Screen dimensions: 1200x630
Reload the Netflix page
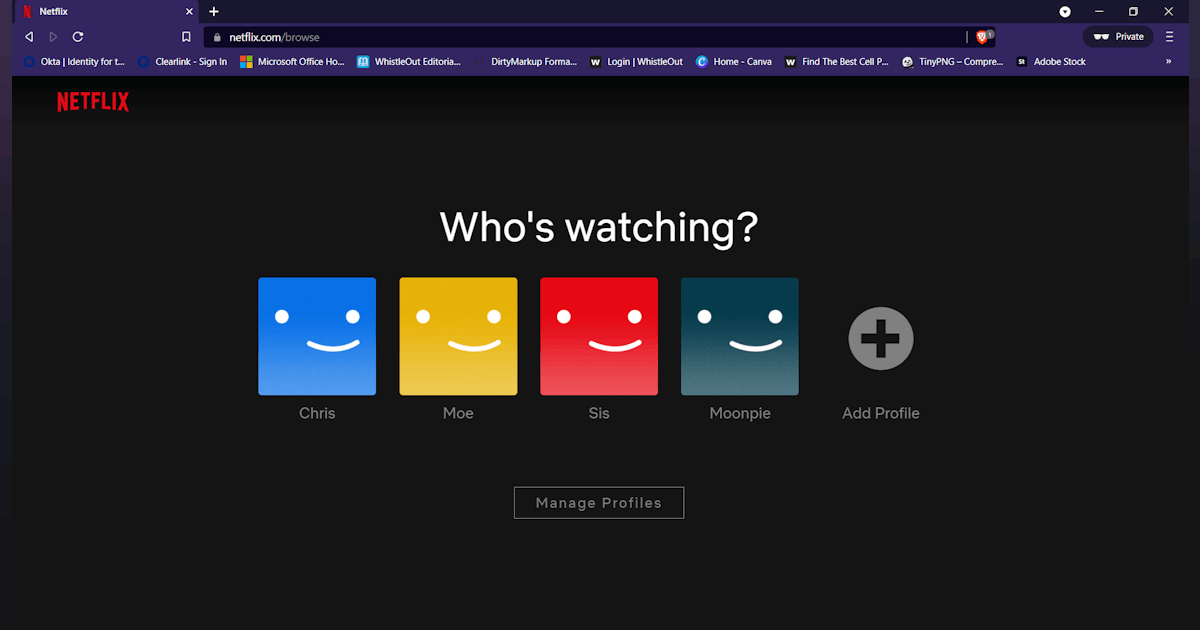pyautogui.click(x=78, y=36)
